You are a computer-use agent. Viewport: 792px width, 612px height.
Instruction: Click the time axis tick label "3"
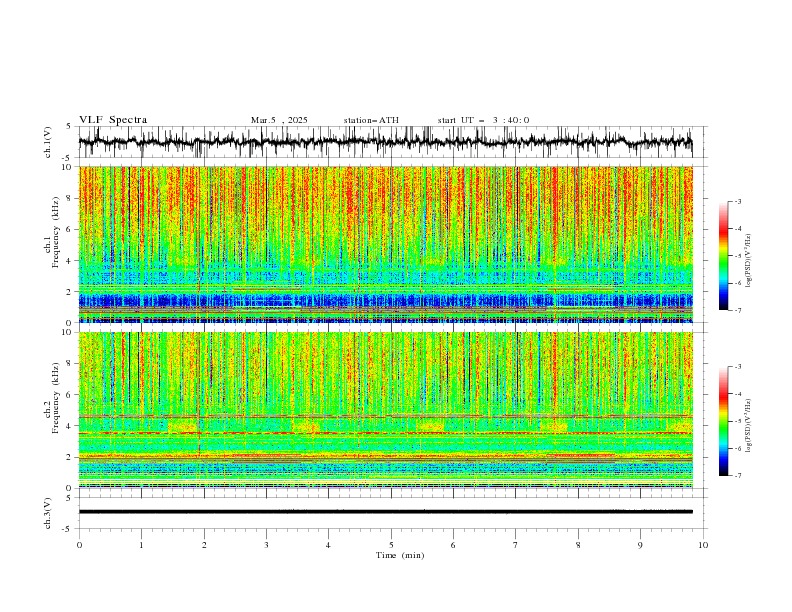(x=266, y=545)
